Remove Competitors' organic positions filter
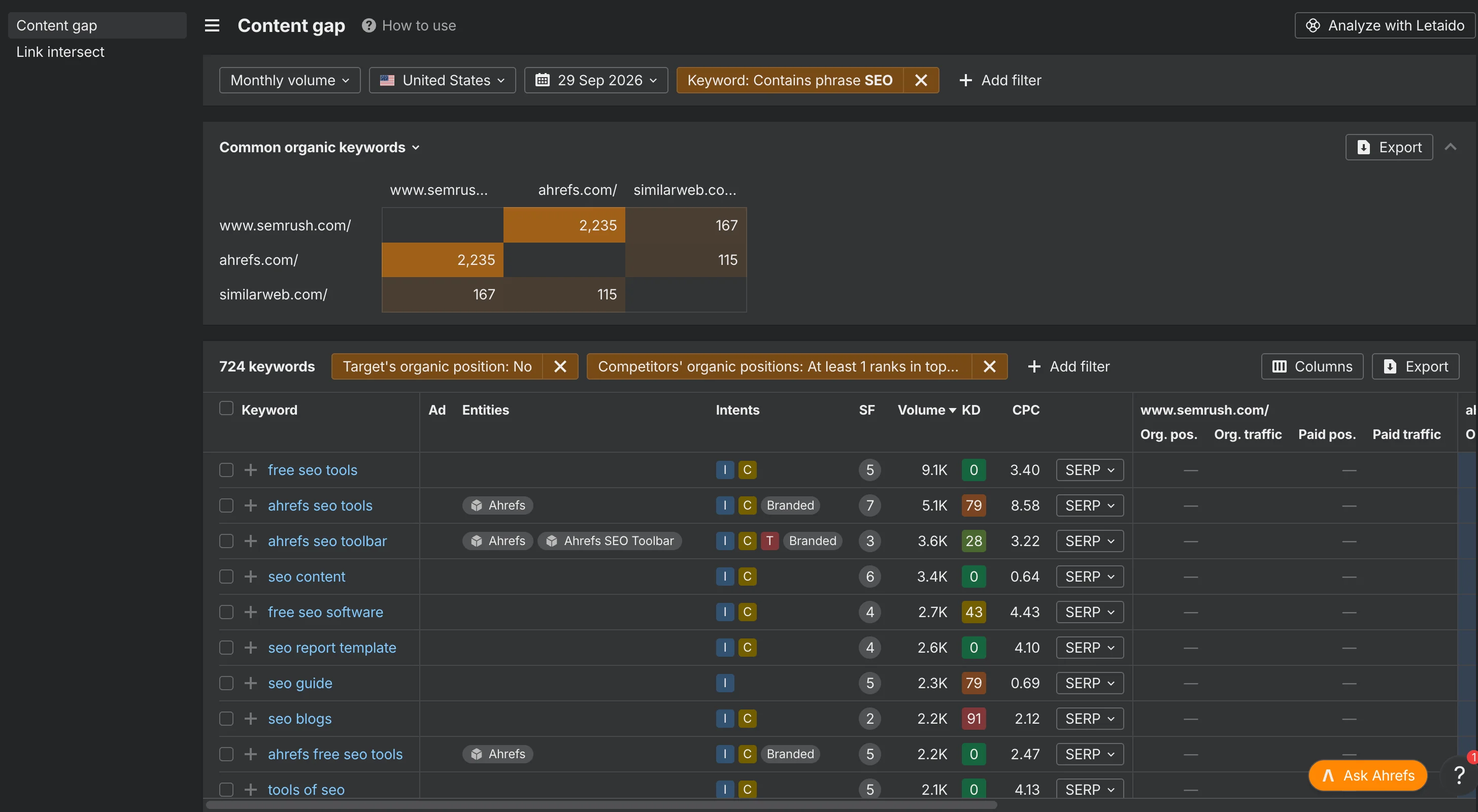This screenshot has width=1478, height=812. 989,366
